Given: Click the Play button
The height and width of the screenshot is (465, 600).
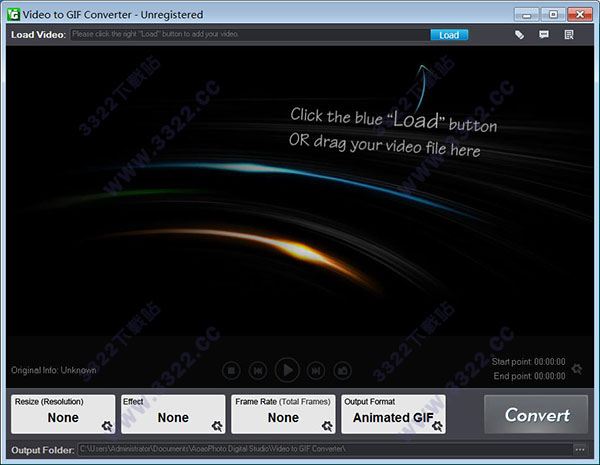Looking at the screenshot, I should tap(287, 370).
